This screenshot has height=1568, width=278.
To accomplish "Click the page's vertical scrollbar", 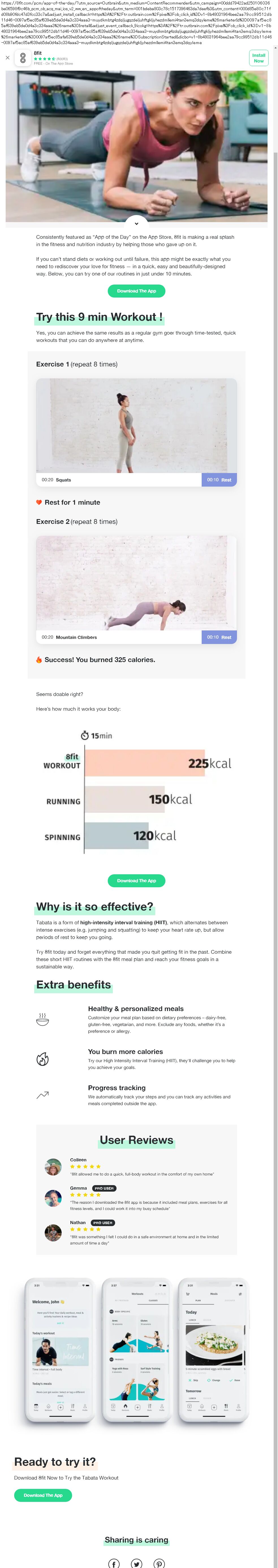I will (275, 244).
